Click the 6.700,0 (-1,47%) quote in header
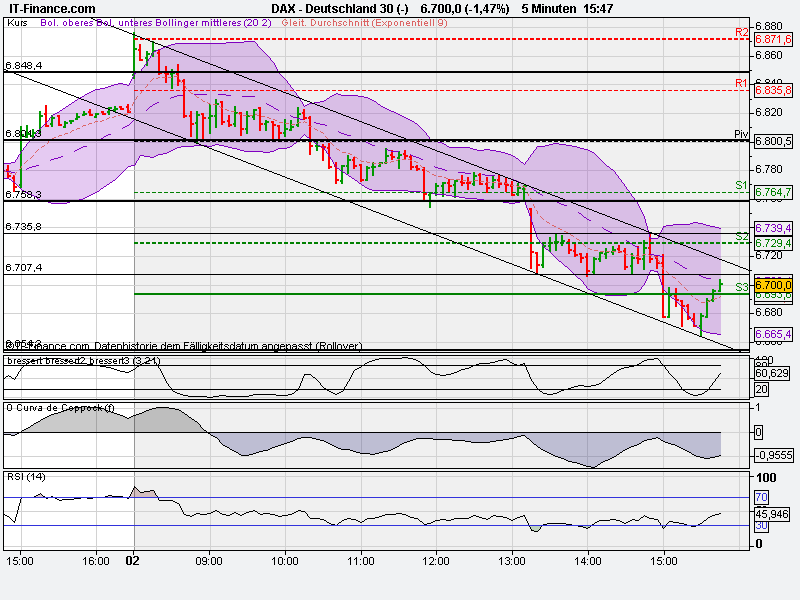Viewport: 800px width, 600px height. (465, 9)
